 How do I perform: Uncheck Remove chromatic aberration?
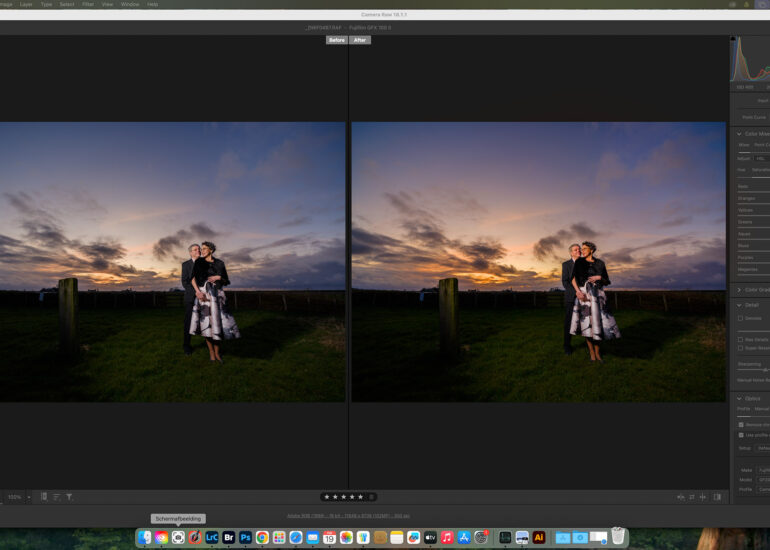(741, 424)
